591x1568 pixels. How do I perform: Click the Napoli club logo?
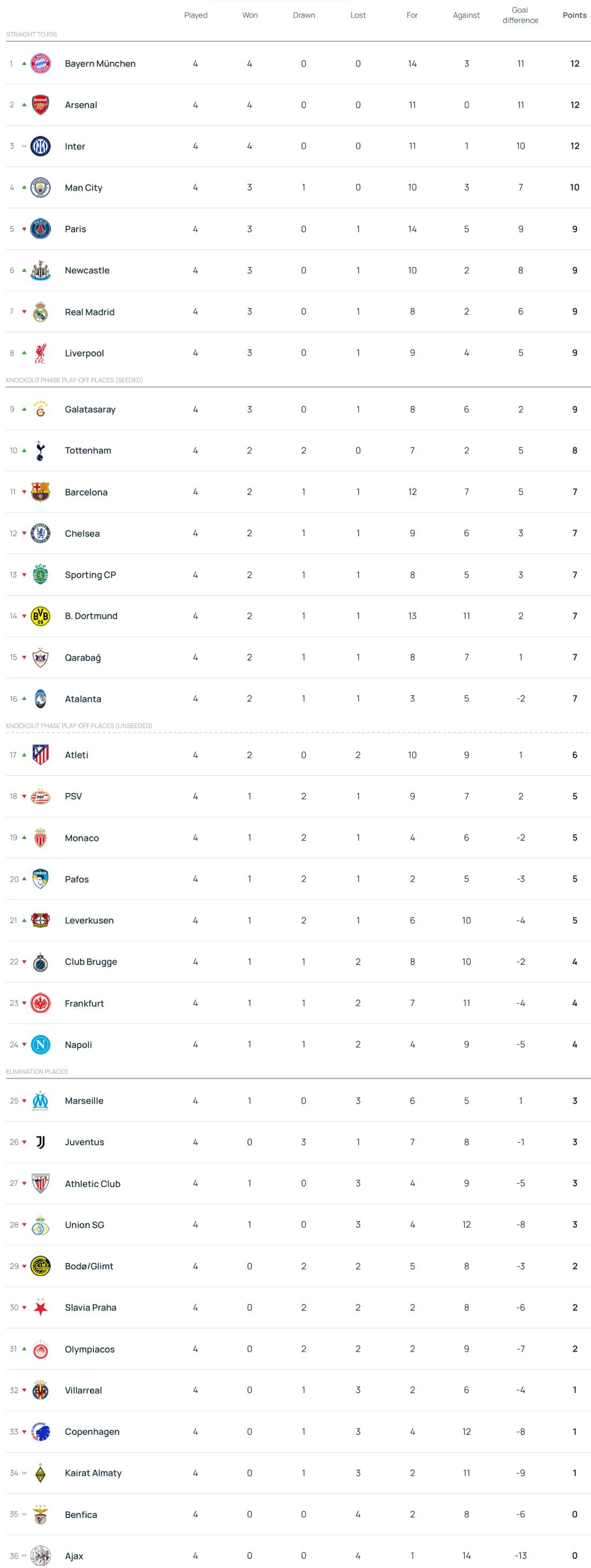(40, 1044)
